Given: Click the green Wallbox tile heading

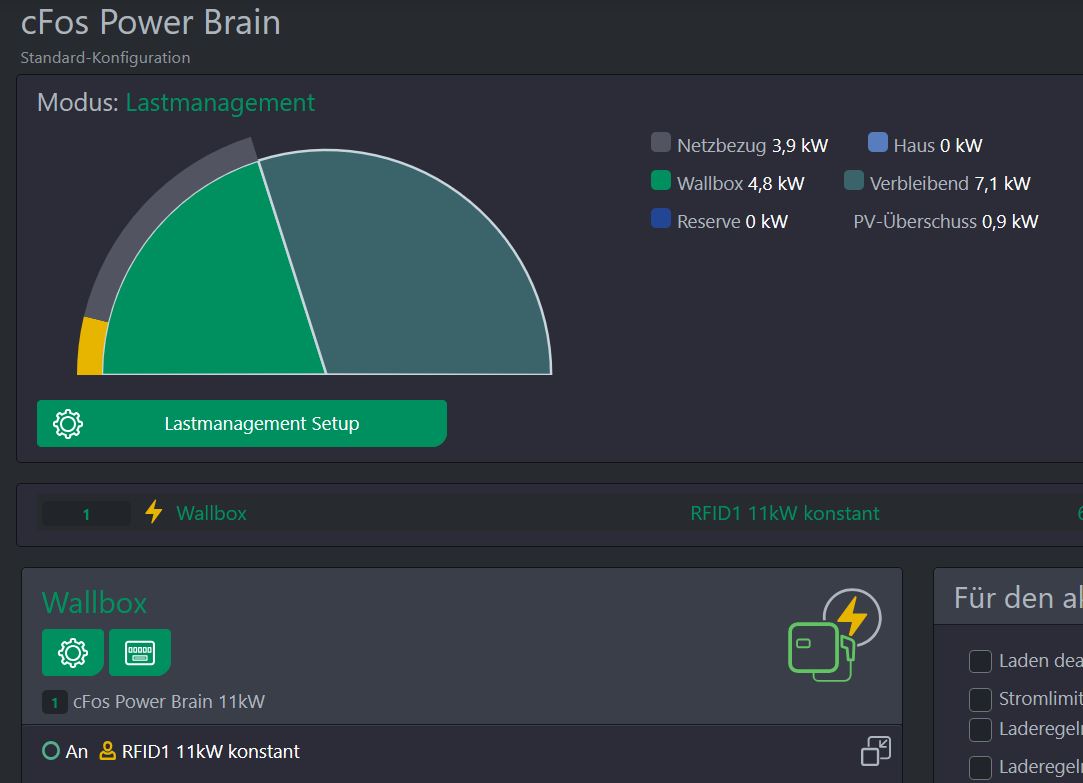Looking at the screenshot, I should [x=95, y=603].
